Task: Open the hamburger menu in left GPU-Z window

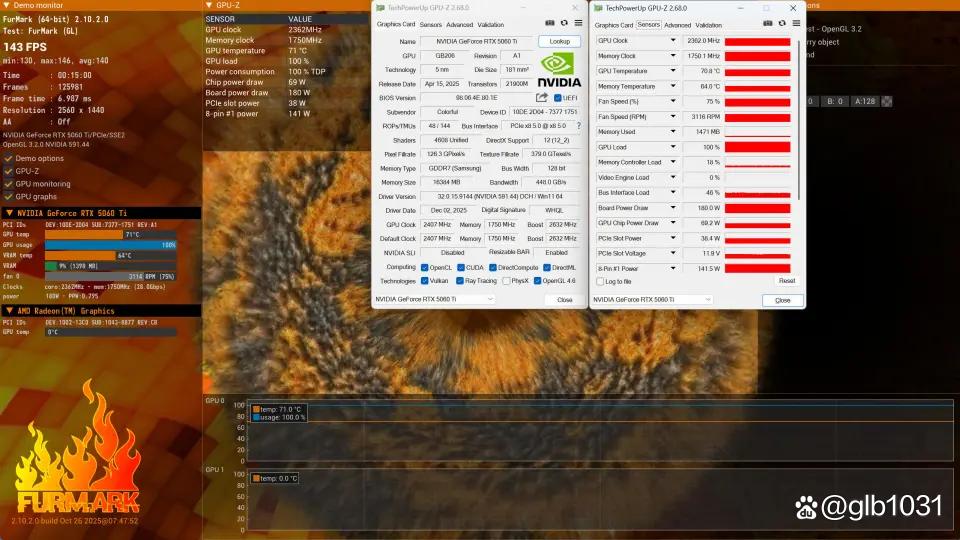Action: point(578,23)
